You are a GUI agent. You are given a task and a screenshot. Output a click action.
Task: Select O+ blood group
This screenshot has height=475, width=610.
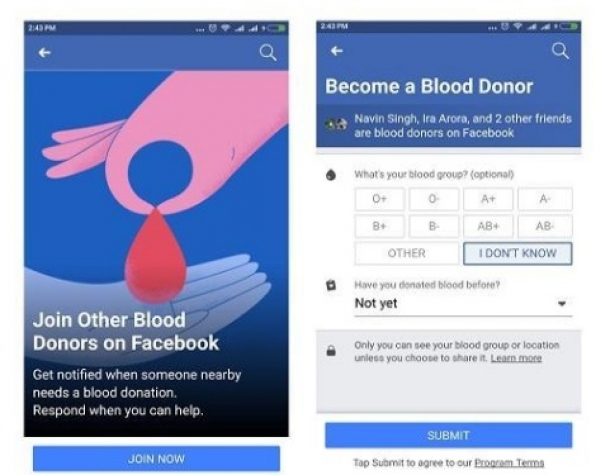(x=379, y=199)
